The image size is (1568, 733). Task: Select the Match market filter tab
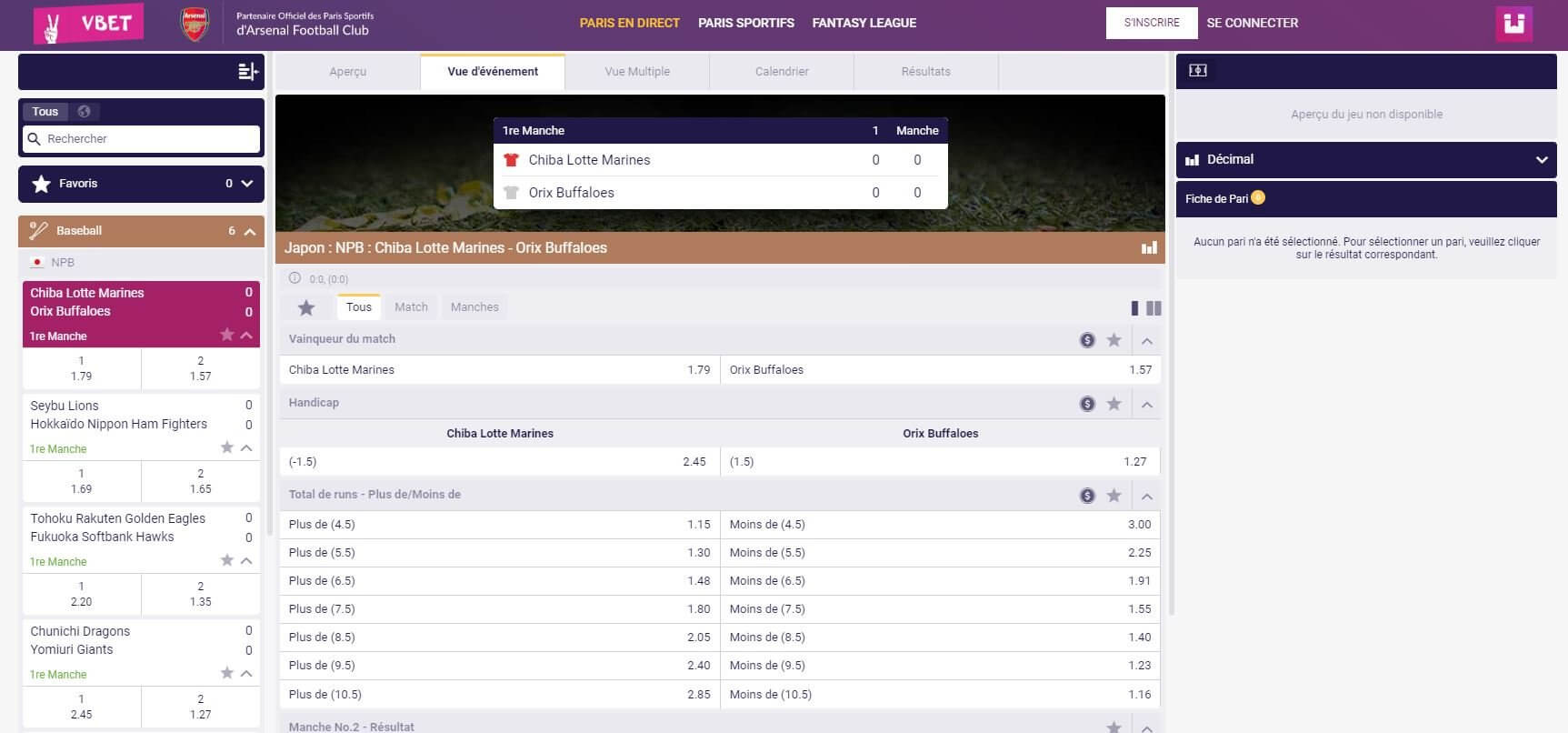411,307
